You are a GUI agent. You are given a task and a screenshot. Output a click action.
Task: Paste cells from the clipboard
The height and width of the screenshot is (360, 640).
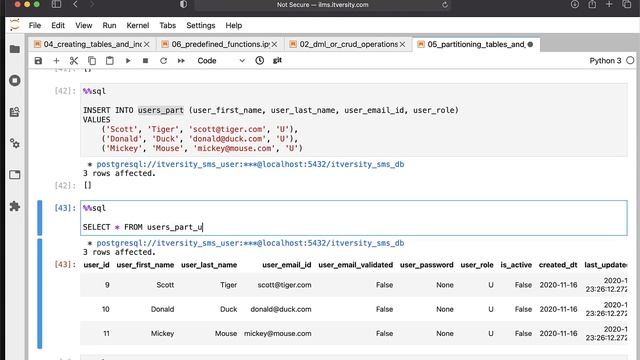point(110,61)
